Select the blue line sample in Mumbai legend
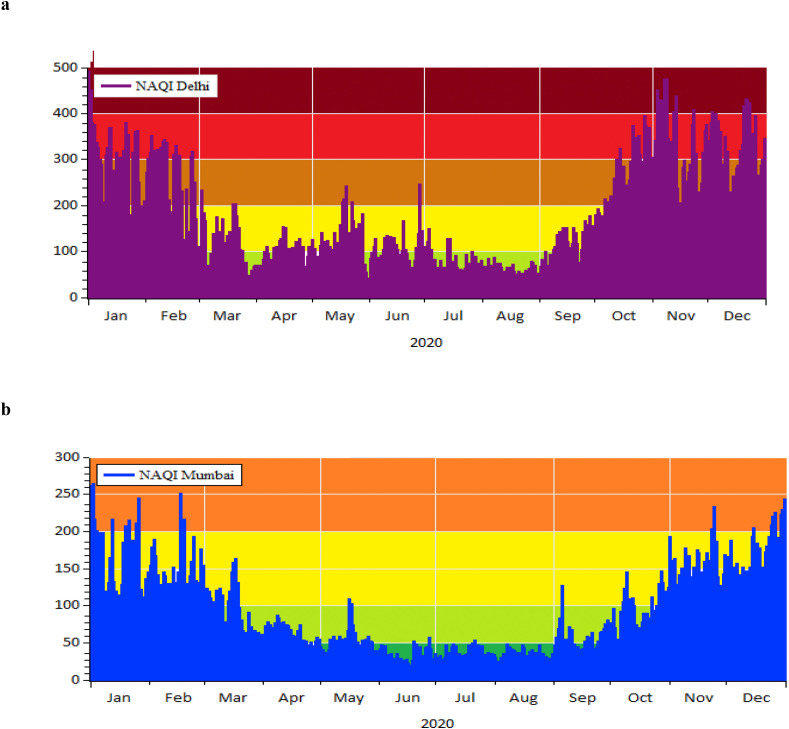 (118, 475)
